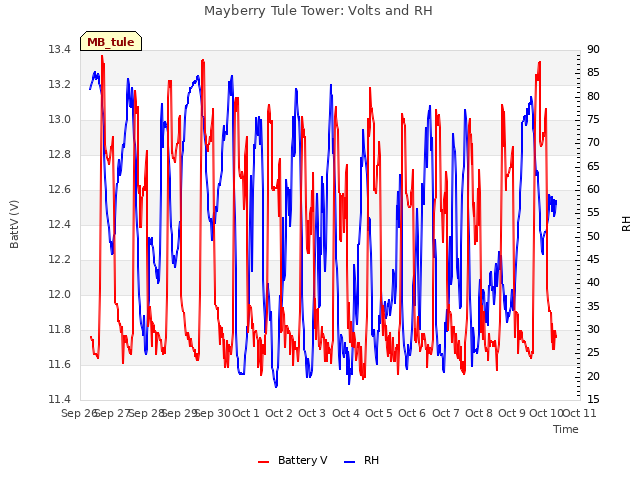The width and height of the screenshot is (640, 480).
Task: Click the 'Oct 2' date tick label
Action: tap(279, 414)
